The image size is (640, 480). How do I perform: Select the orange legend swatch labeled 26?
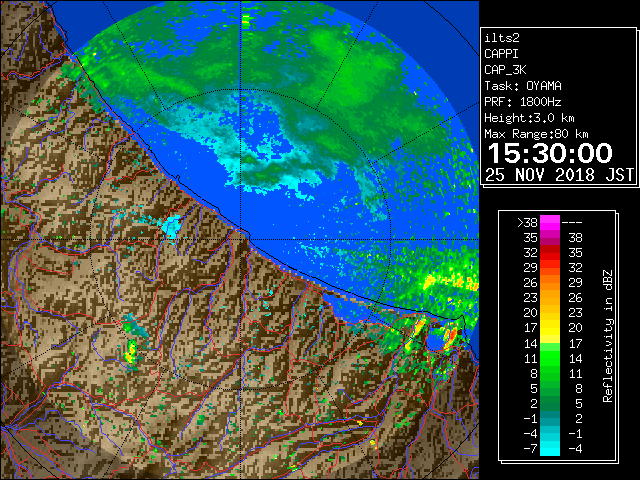(550, 283)
